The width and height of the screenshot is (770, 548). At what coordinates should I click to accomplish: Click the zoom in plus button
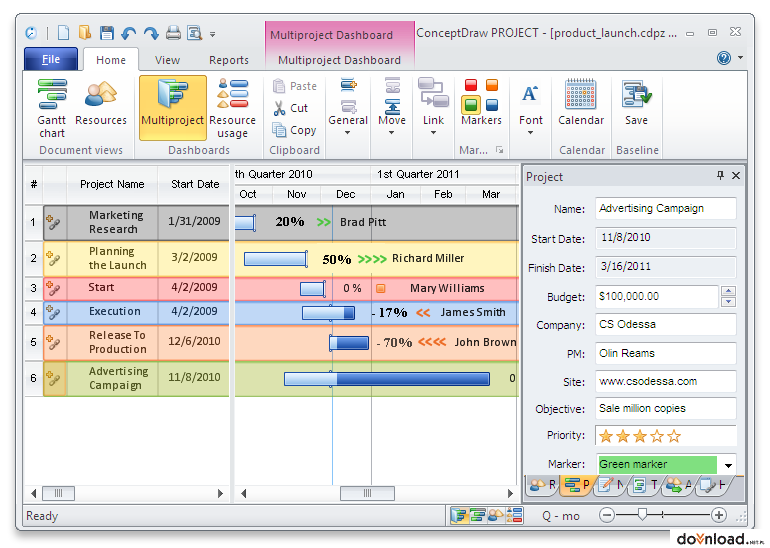click(x=719, y=515)
